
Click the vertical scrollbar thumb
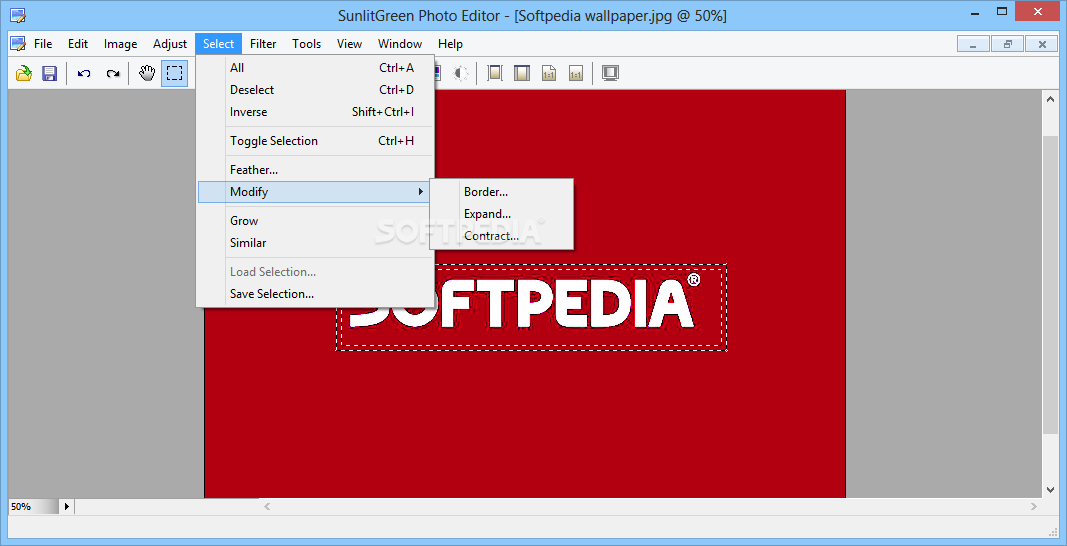point(1050,283)
